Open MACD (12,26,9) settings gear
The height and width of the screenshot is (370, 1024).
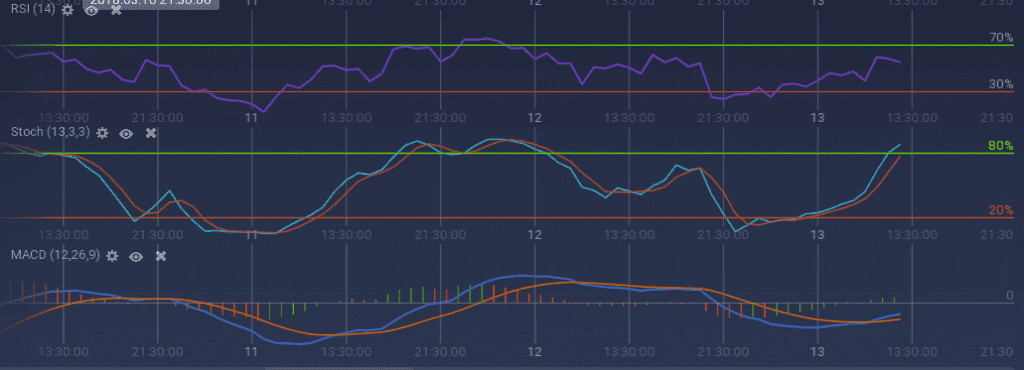[112, 256]
